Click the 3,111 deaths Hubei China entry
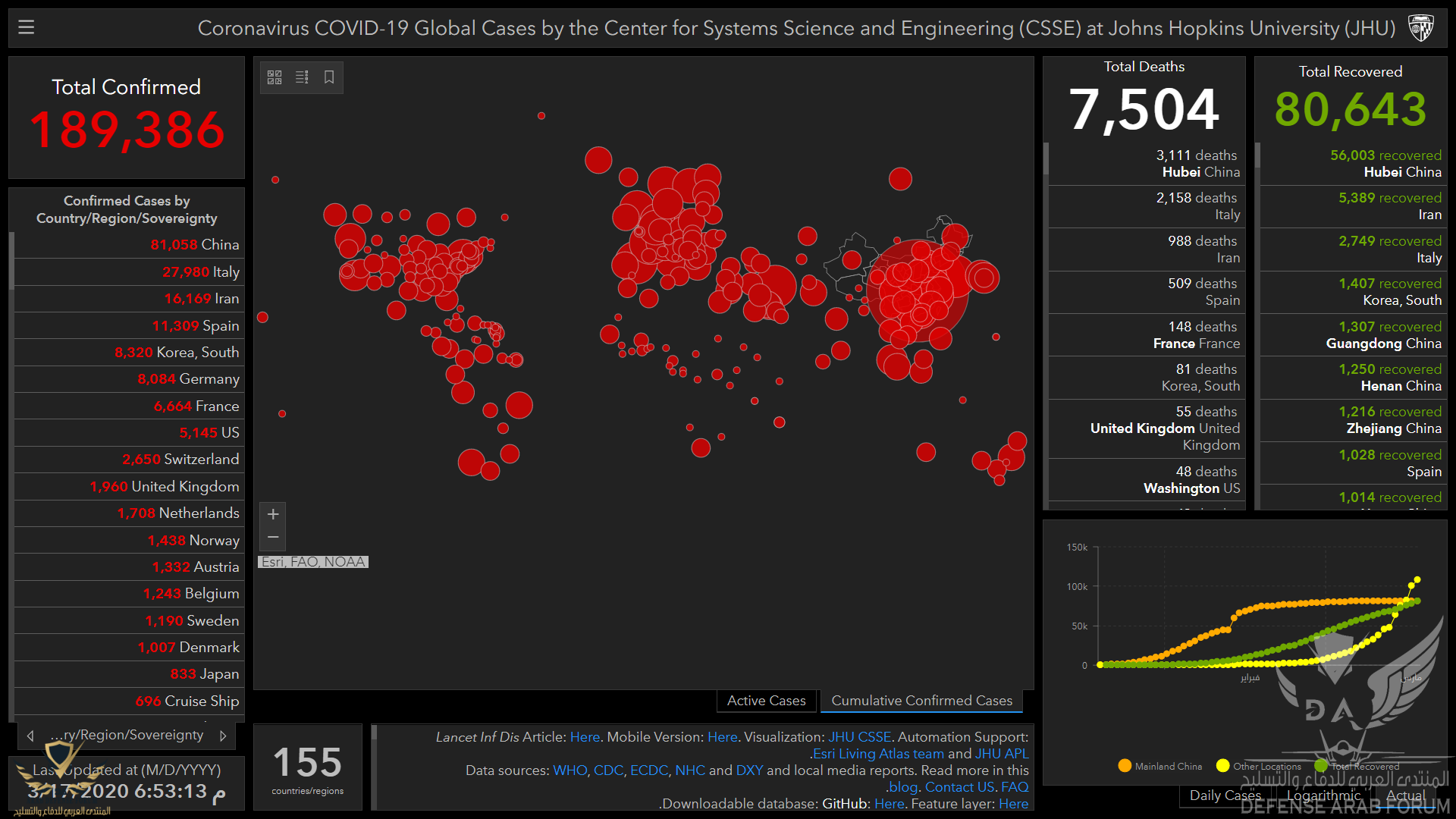Viewport: 1456px width, 819px height. 1145,164
